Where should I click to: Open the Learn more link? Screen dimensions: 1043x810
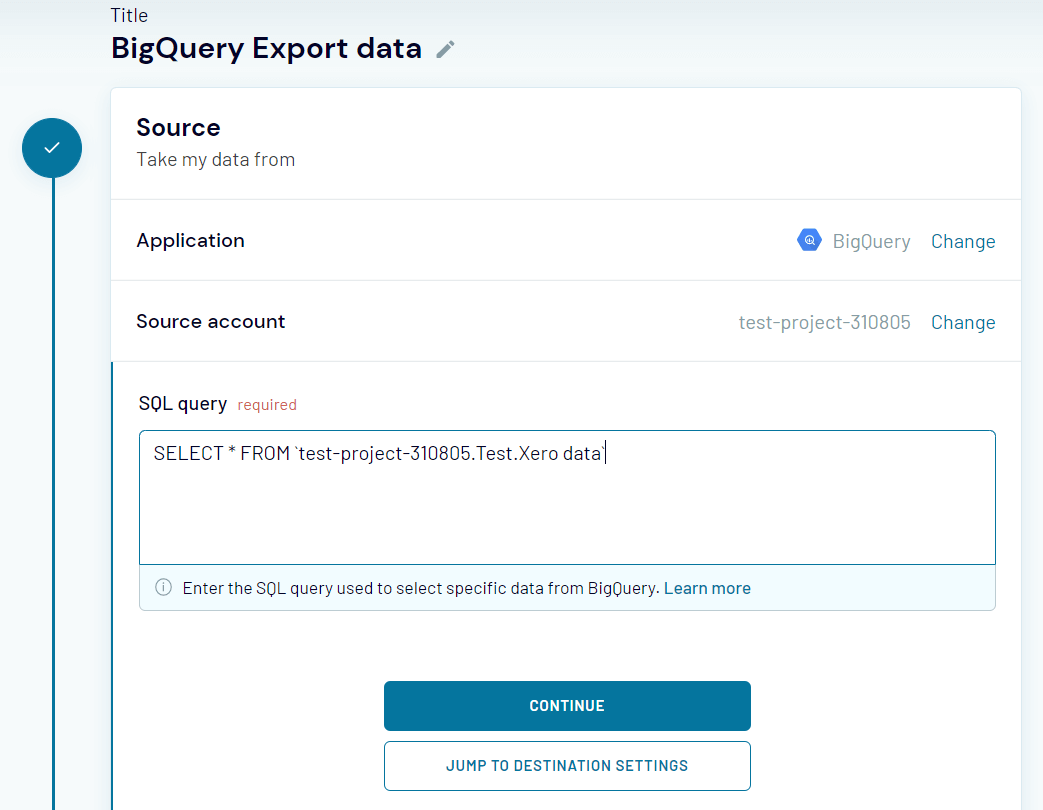click(x=707, y=588)
